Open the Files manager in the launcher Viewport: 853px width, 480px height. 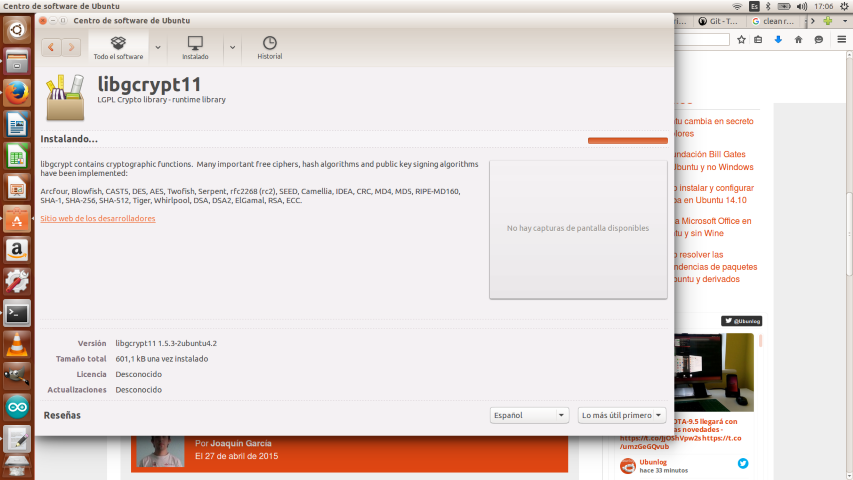[x=17, y=61]
